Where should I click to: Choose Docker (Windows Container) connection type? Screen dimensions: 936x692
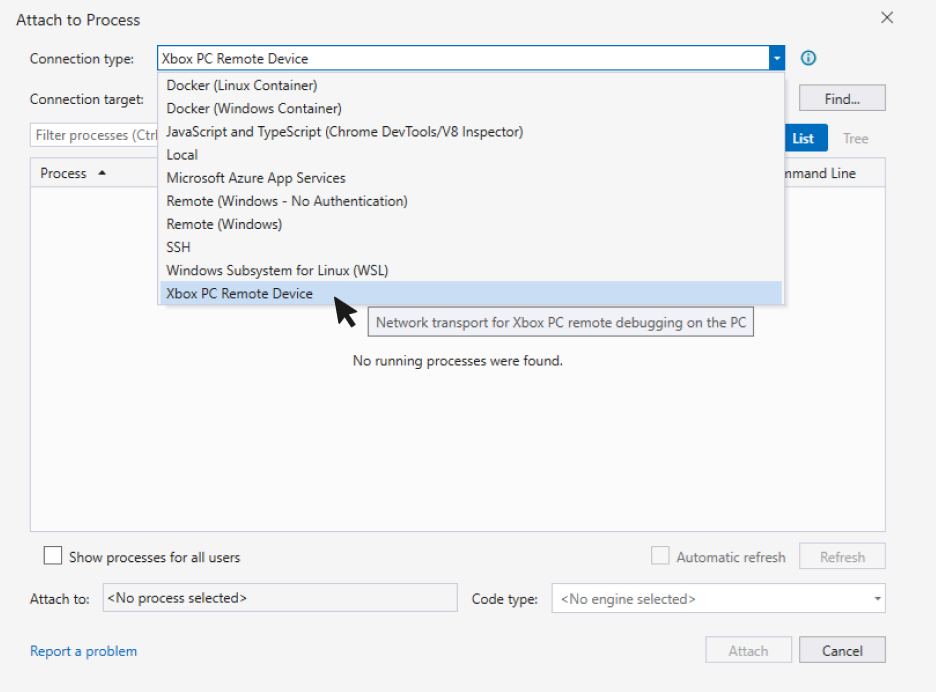[x=254, y=108]
